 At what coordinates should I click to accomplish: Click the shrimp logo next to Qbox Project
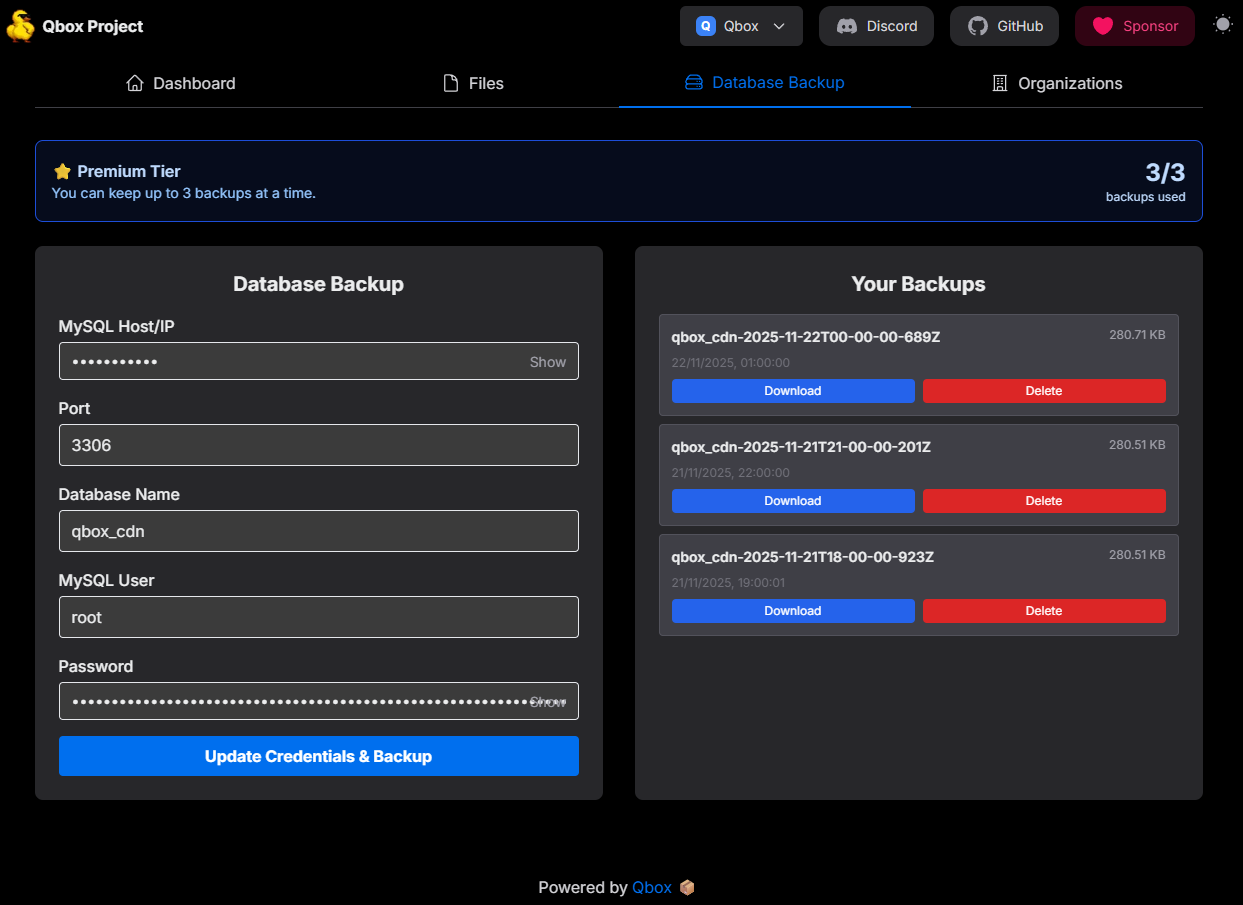coord(18,26)
